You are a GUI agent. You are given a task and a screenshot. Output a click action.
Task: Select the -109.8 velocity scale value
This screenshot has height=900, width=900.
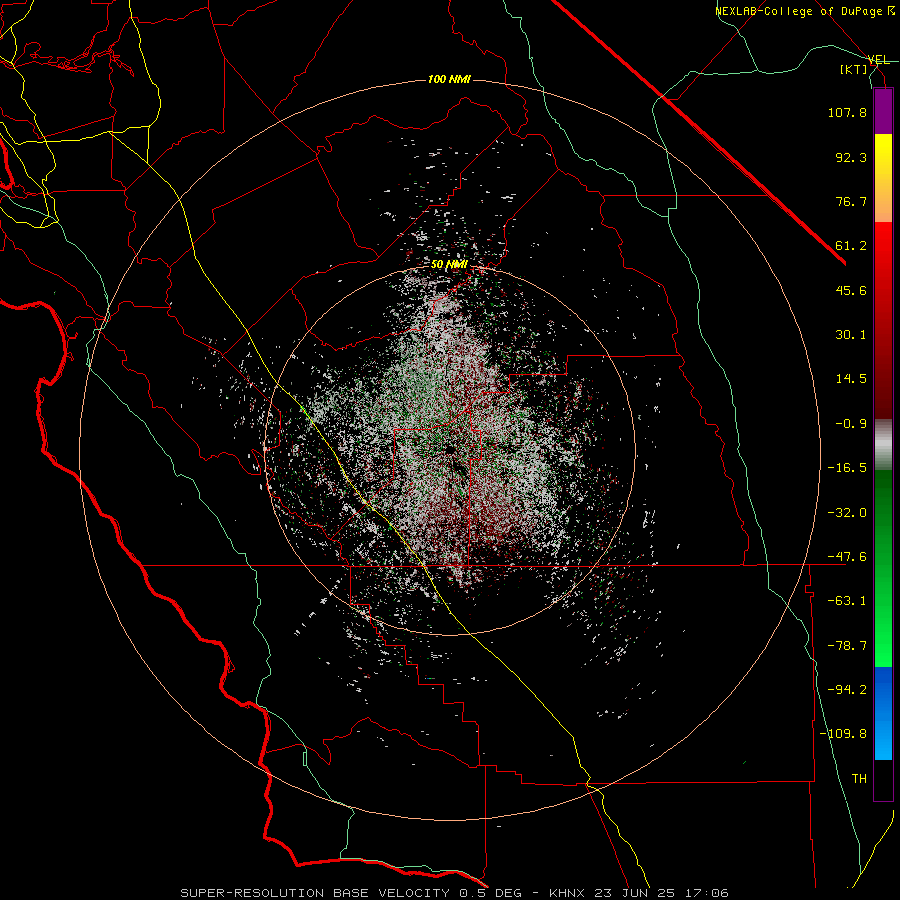point(844,734)
